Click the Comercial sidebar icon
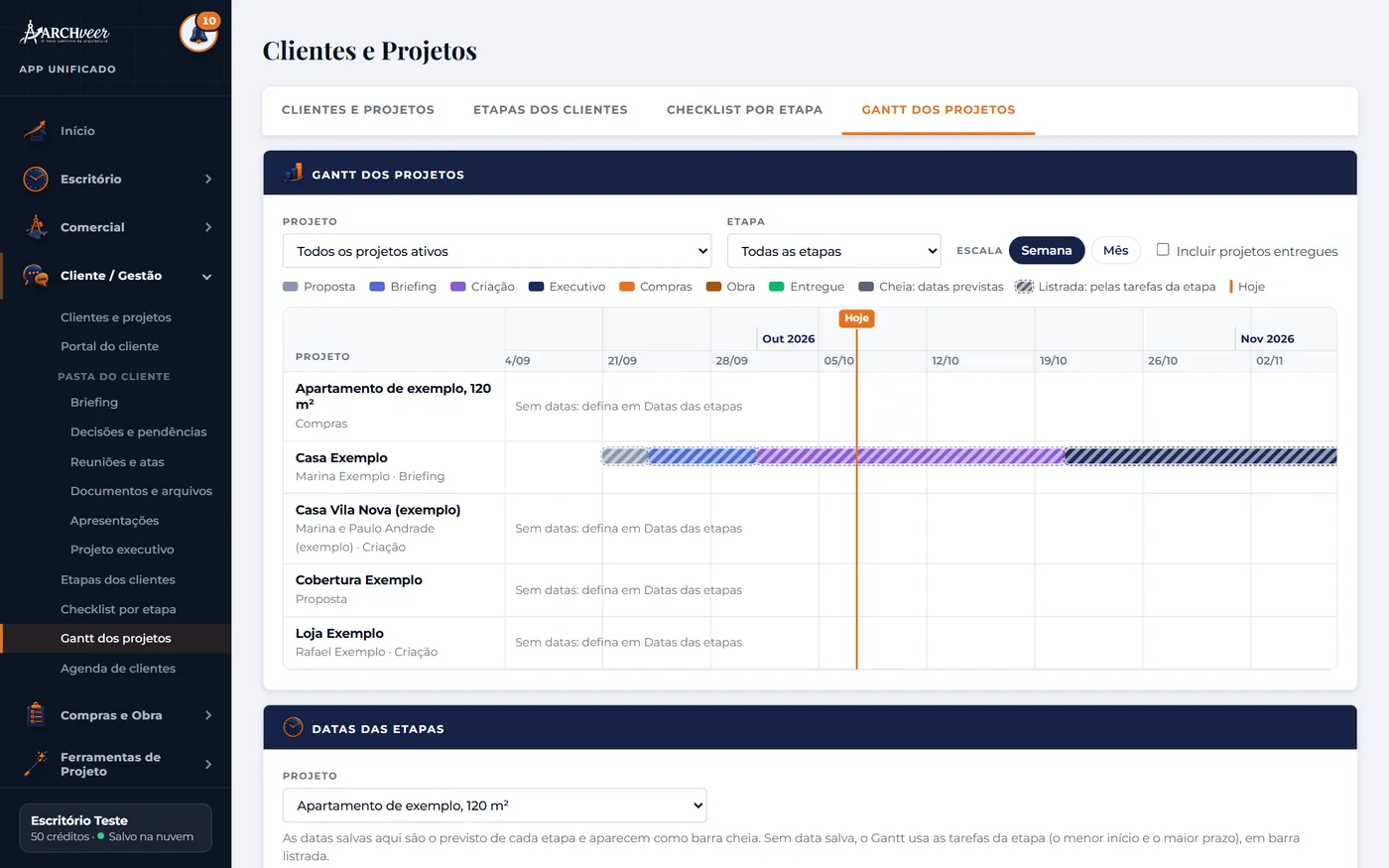The width and height of the screenshot is (1389, 868). 36,227
